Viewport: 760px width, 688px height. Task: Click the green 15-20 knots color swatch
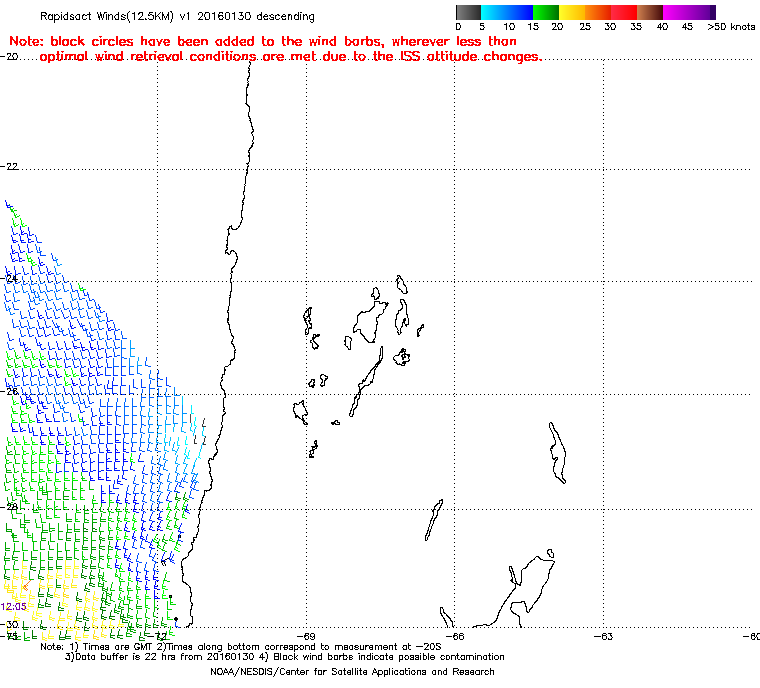(546, 13)
